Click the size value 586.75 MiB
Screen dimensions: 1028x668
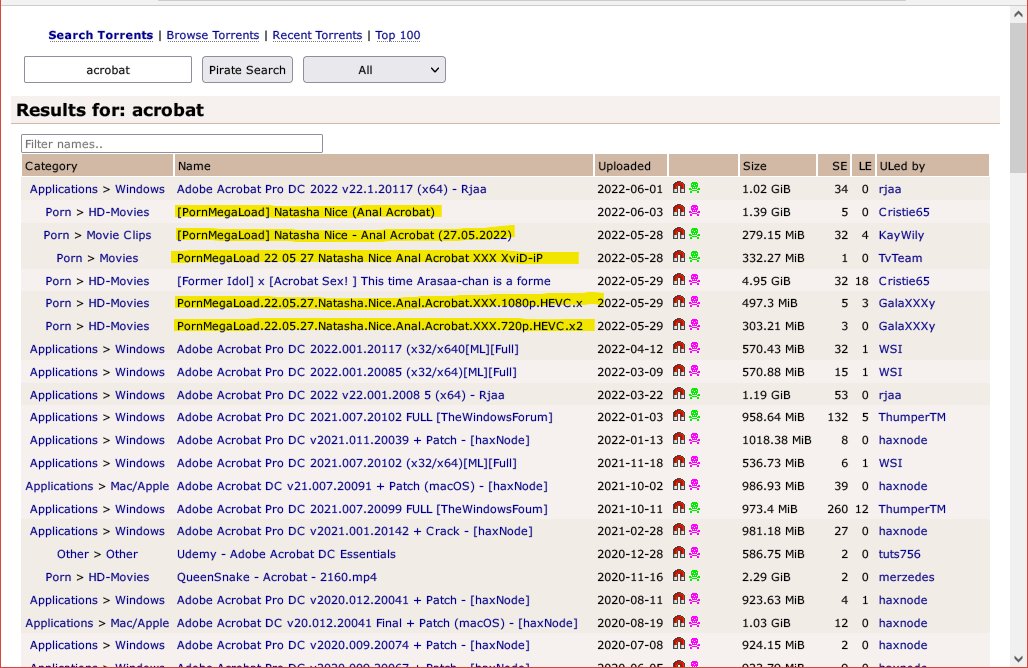773,554
